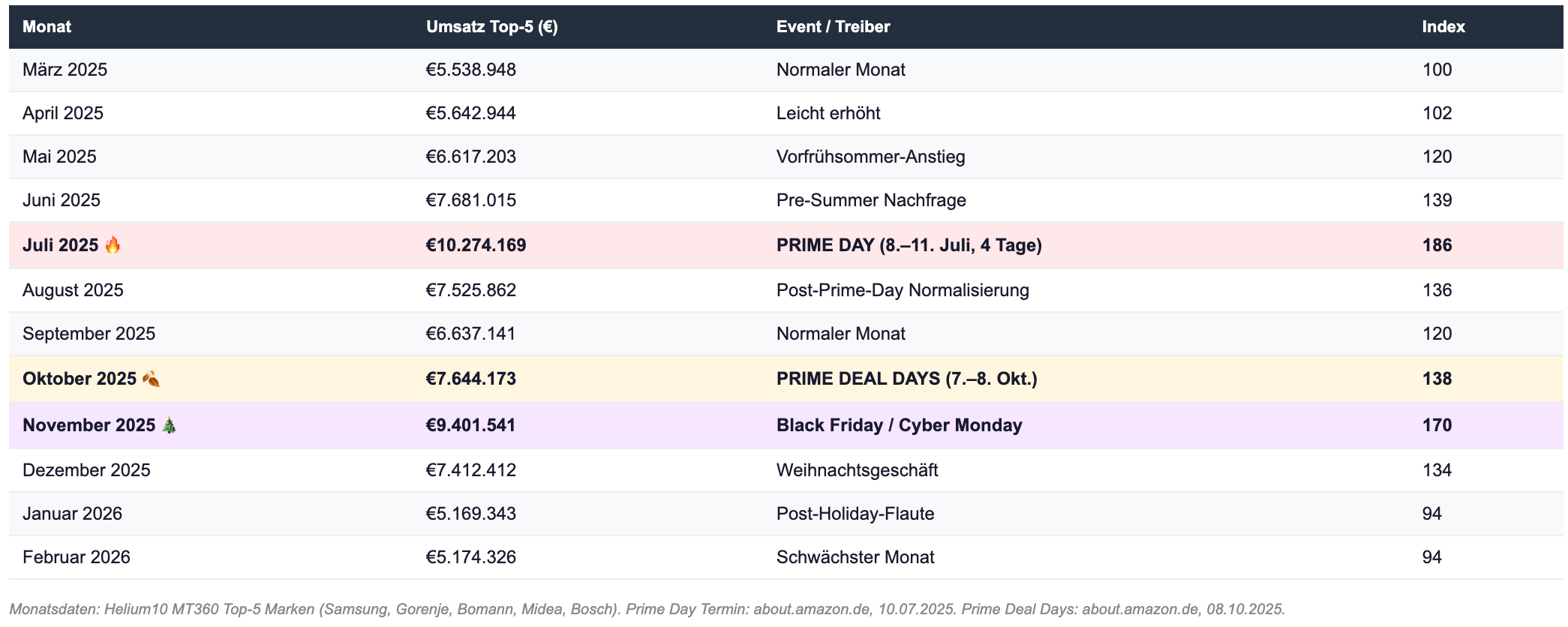Select the Umsatz Top-5 (€) column header
1568x627 pixels.
click(491, 27)
